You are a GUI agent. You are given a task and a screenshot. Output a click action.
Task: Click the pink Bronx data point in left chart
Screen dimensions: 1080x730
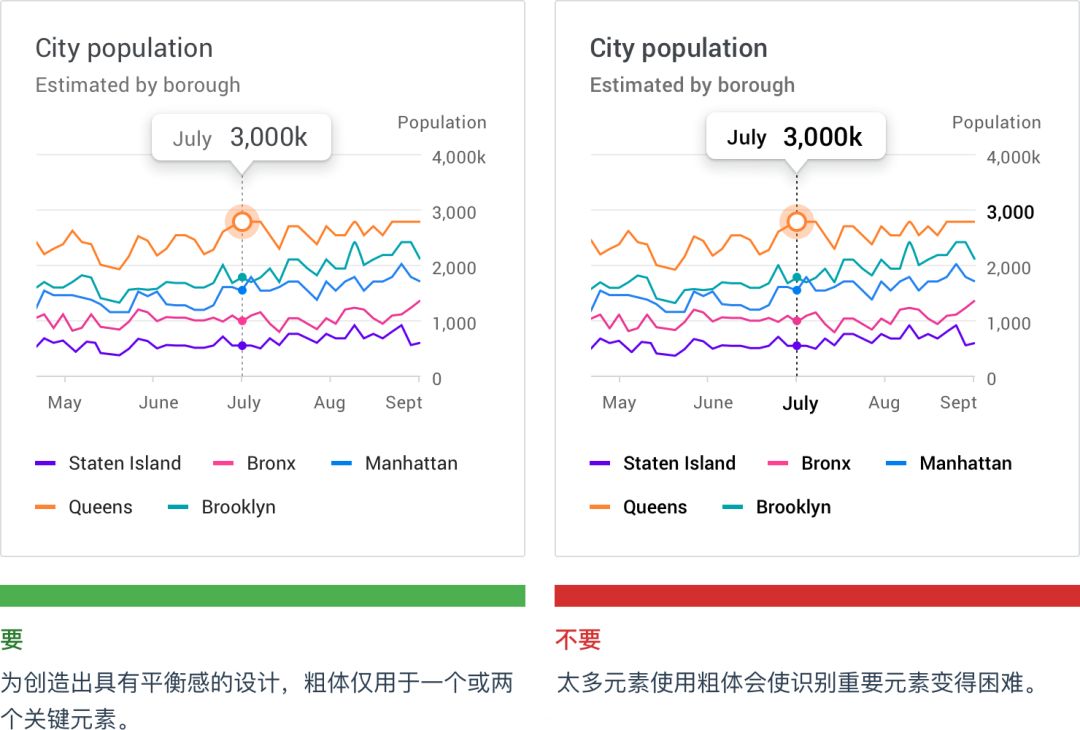242,321
